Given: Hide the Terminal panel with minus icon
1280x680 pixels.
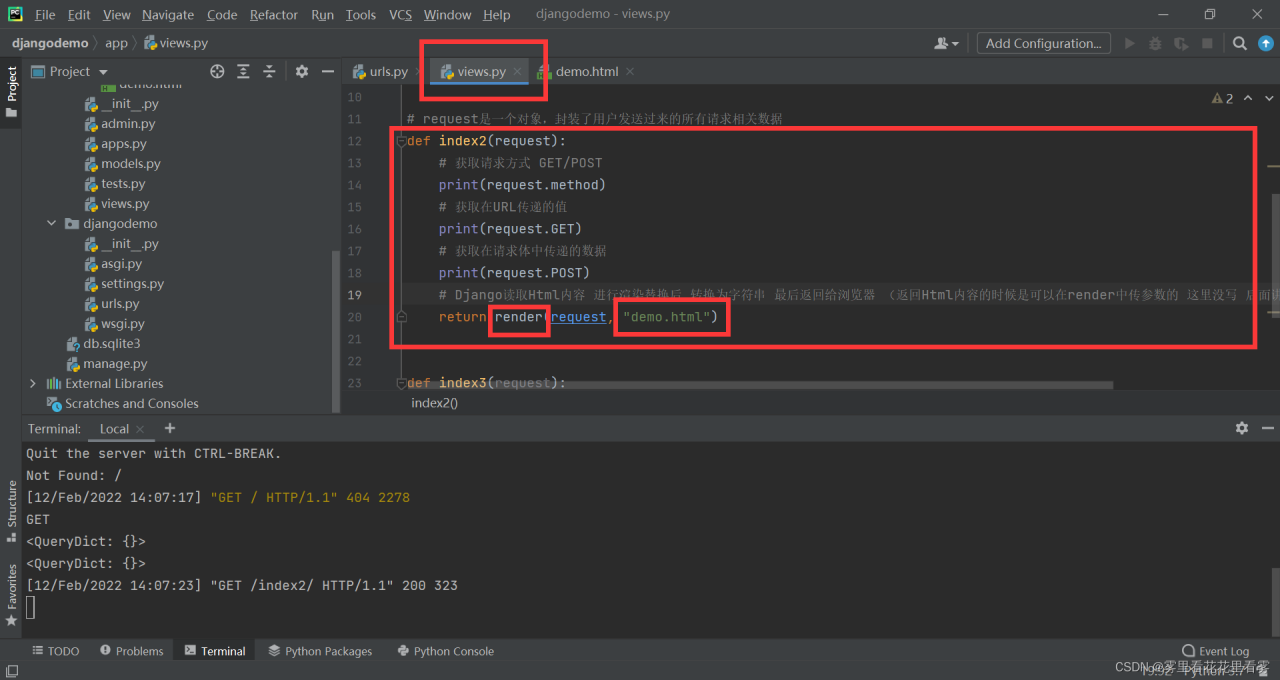Looking at the screenshot, I should (x=1267, y=428).
